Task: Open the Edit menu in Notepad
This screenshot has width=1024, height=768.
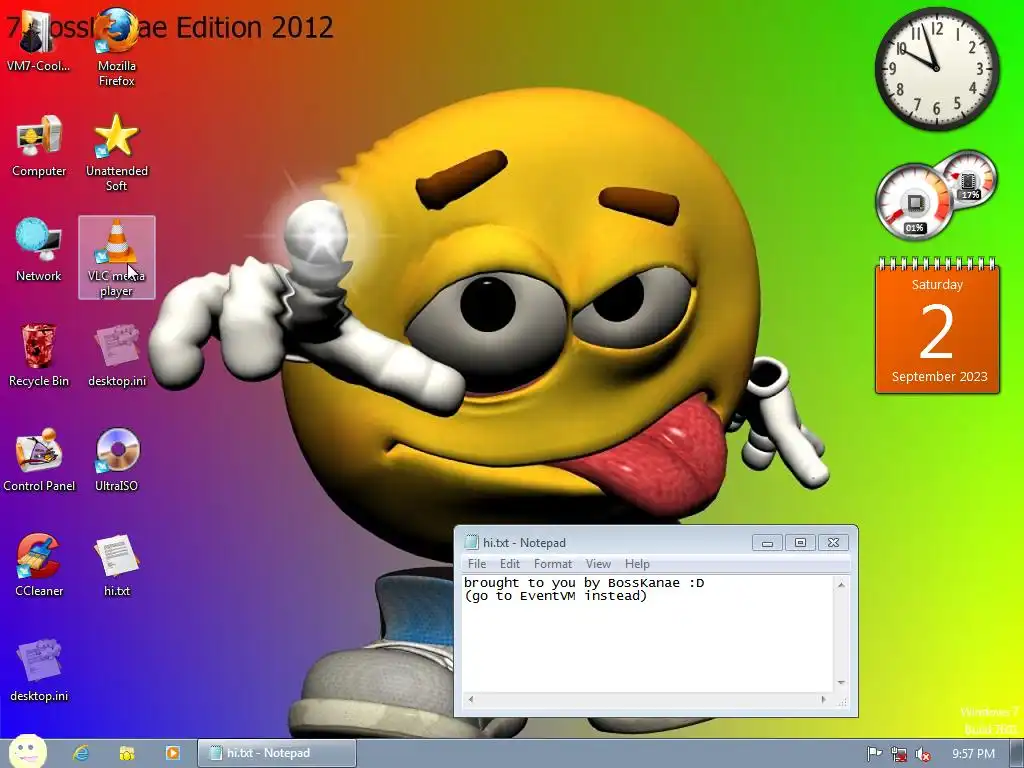Action: pos(509,564)
